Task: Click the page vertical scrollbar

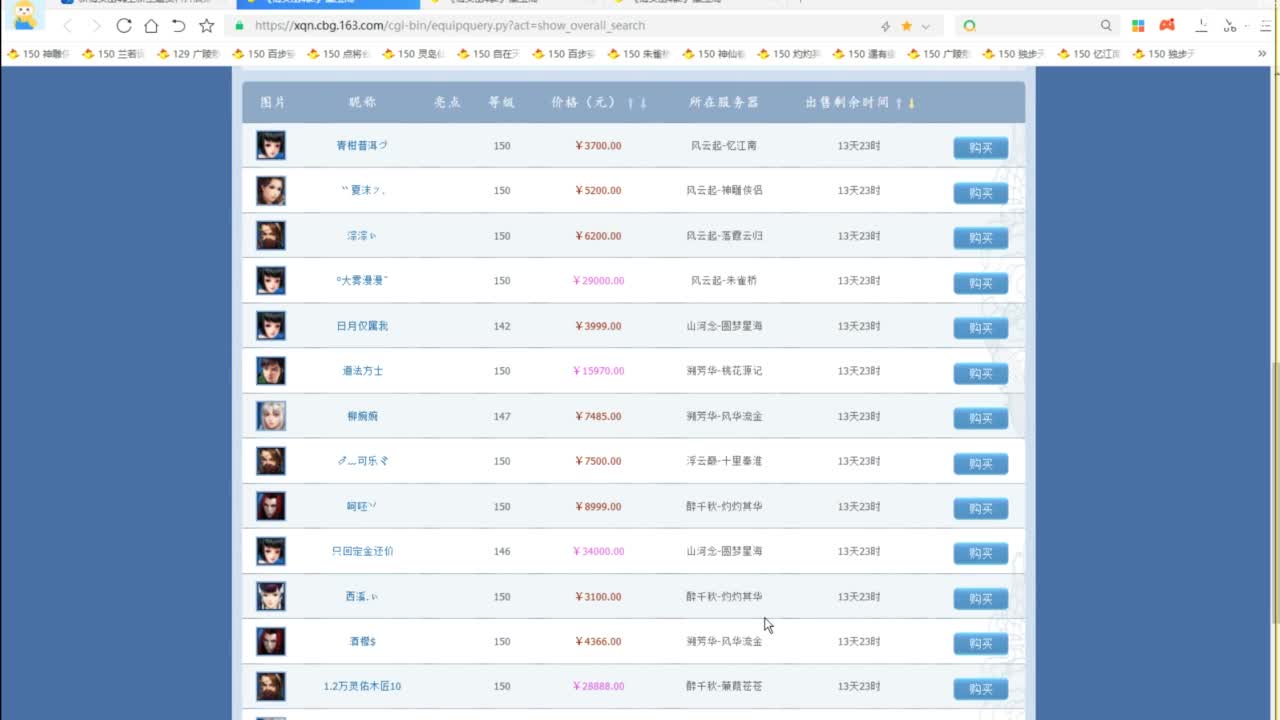Action: pos(1274,450)
